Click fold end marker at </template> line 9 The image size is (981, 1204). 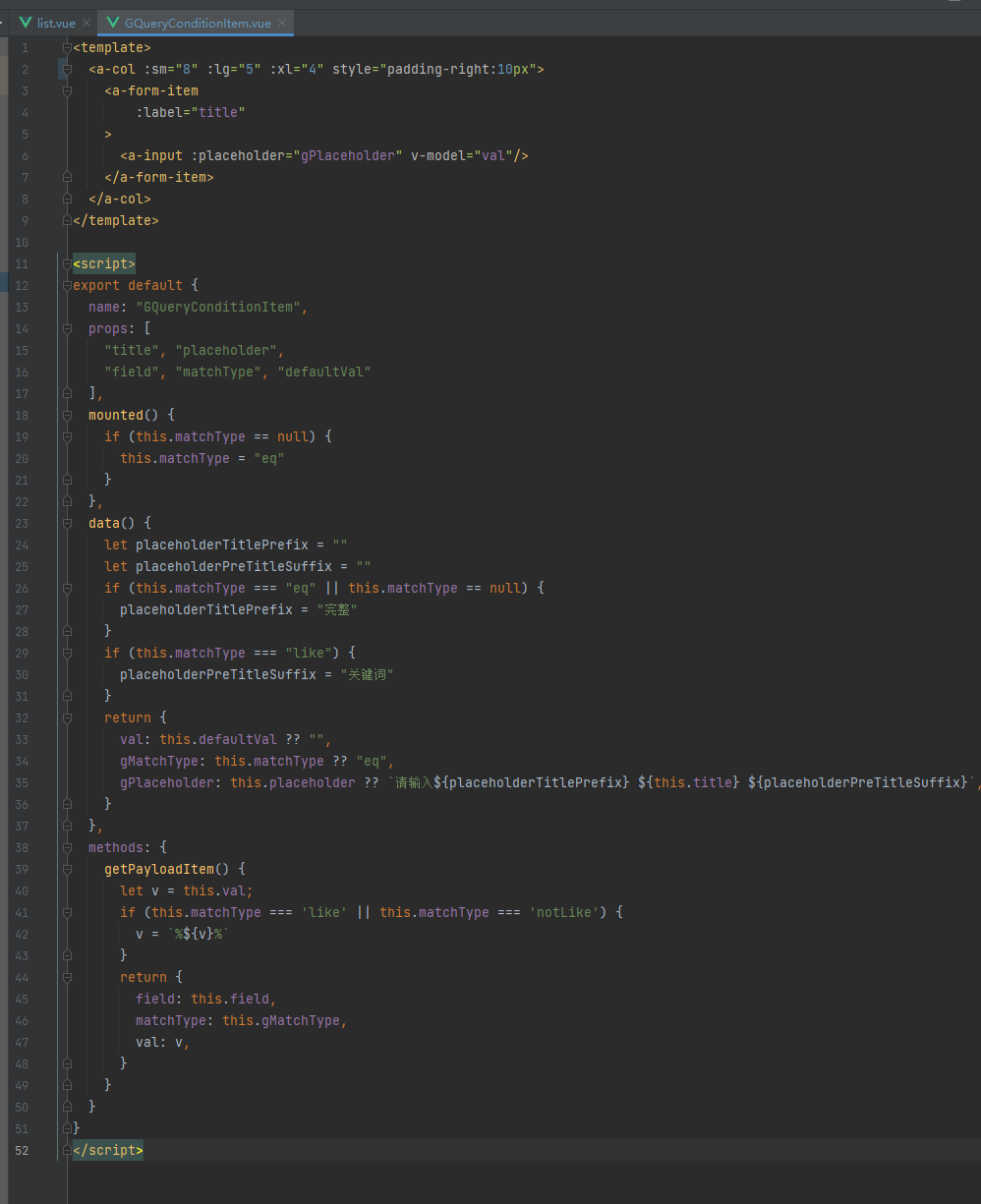pos(67,220)
